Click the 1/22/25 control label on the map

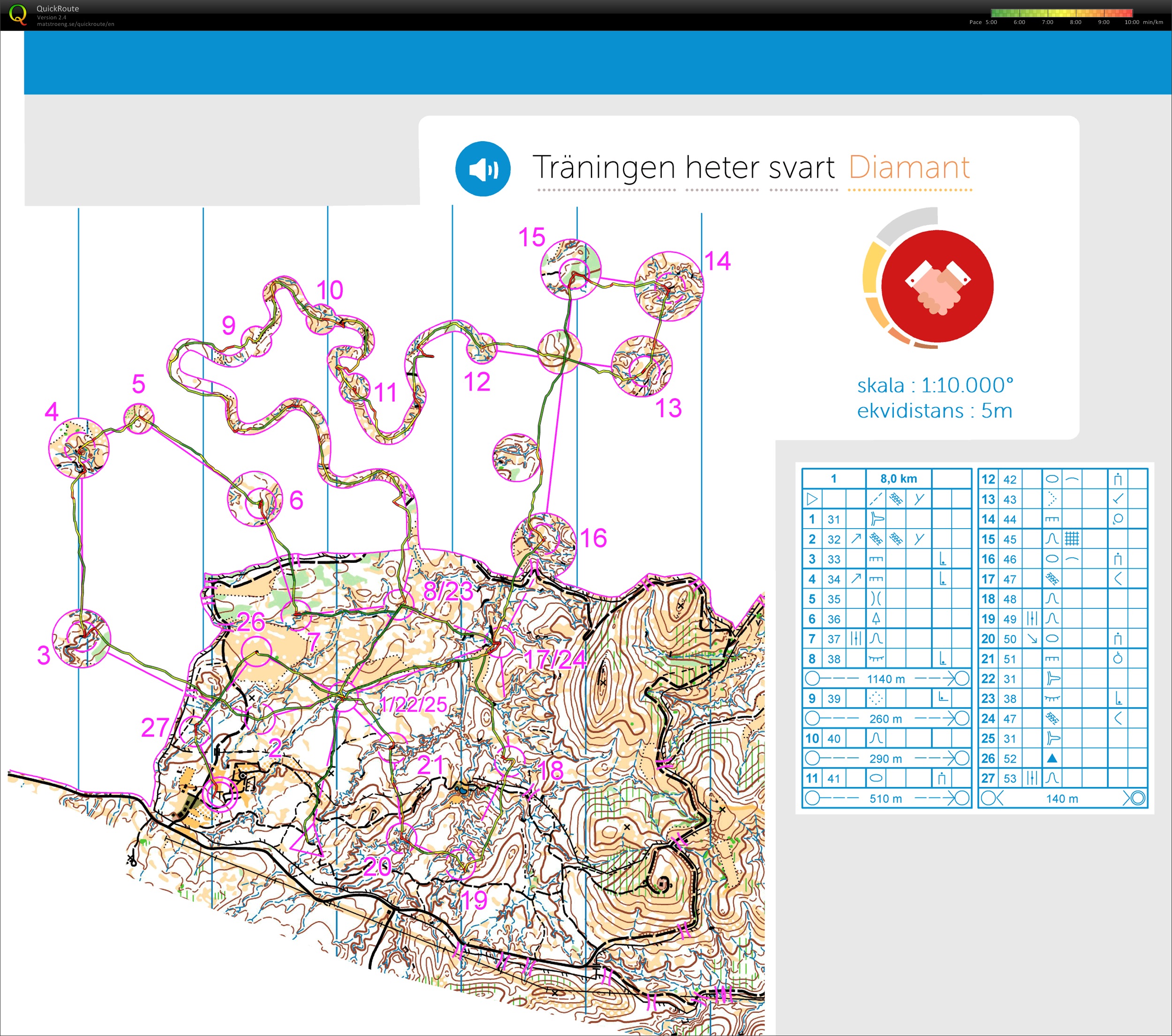[413, 704]
